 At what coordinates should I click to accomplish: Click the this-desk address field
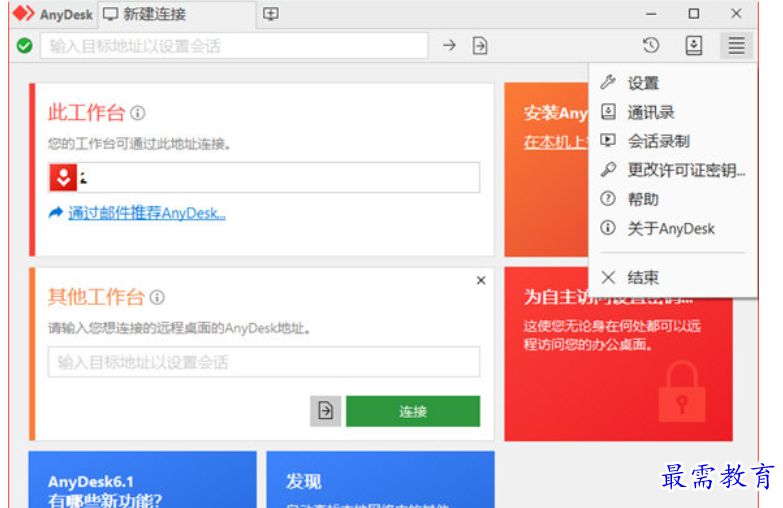coord(264,177)
